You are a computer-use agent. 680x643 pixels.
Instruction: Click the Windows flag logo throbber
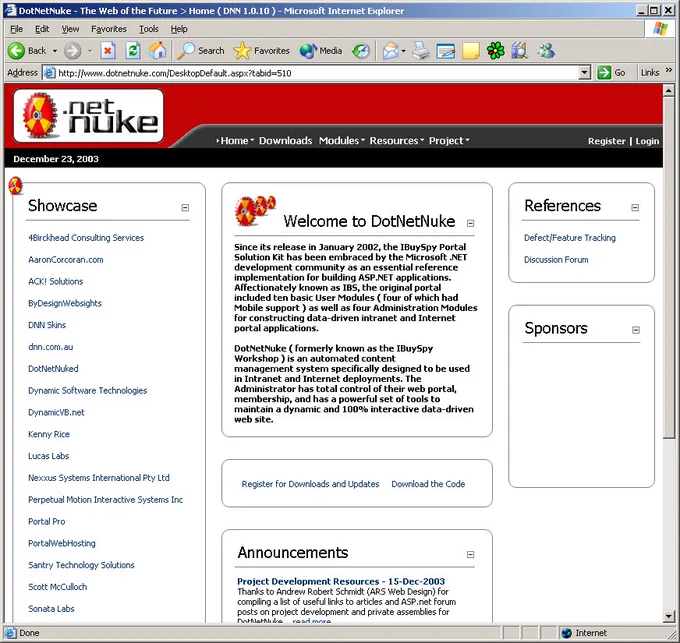660,29
